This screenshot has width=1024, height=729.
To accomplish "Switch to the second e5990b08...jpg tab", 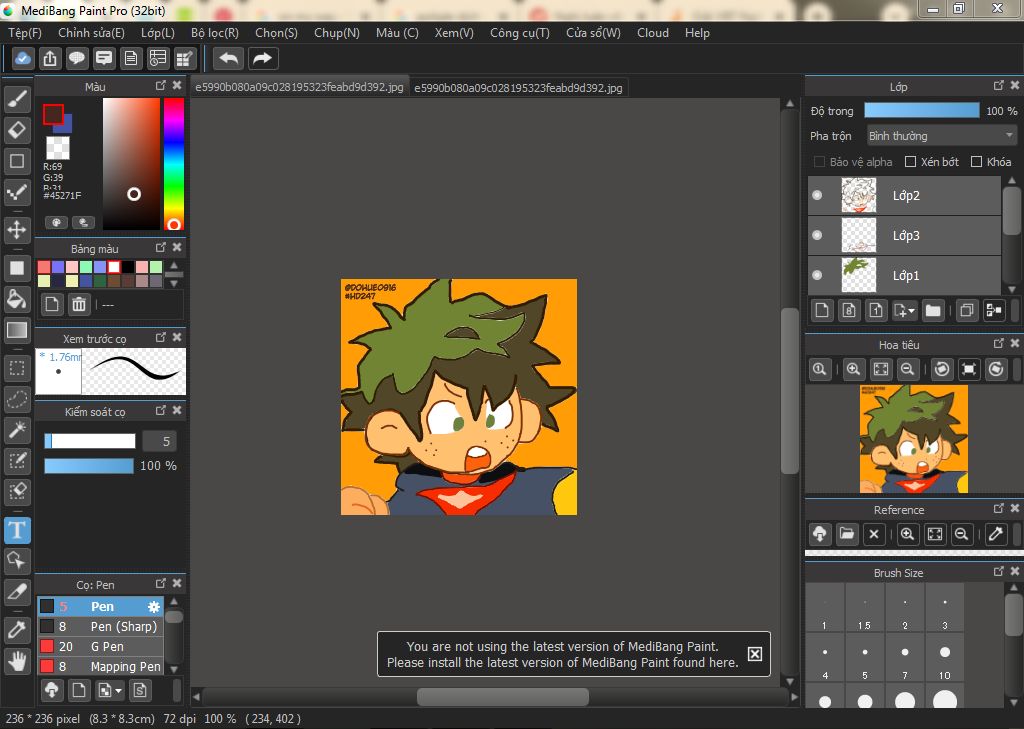I will click(519, 88).
